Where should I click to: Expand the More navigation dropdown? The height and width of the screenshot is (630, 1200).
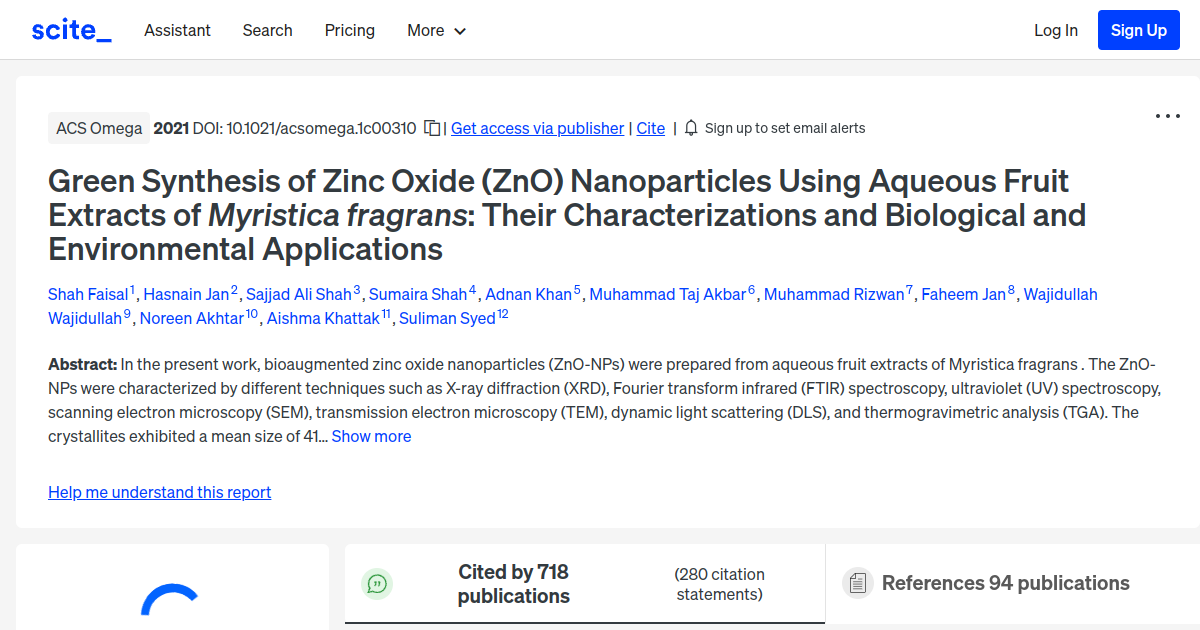tap(436, 30)
